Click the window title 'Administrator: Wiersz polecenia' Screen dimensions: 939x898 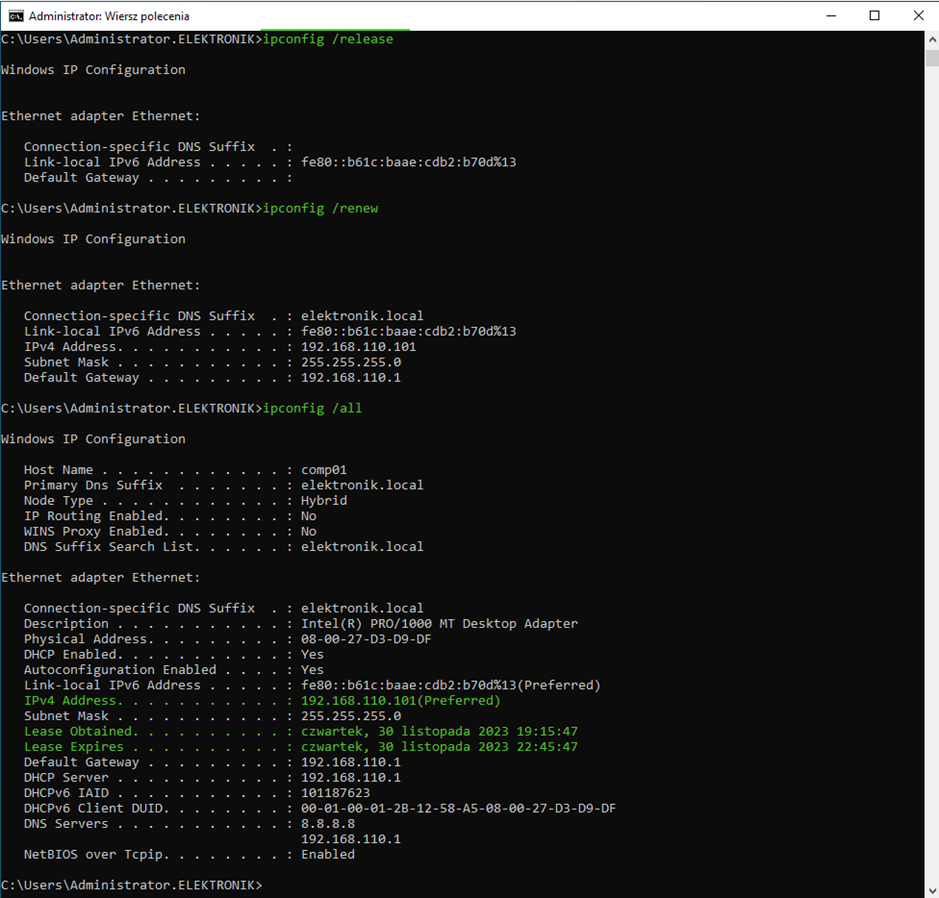[x=109, y=16]
